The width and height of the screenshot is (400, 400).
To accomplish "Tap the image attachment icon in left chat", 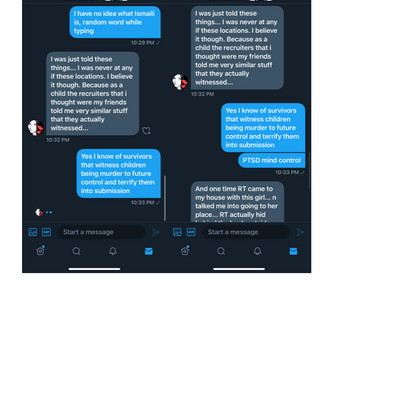I will point(33,232).
